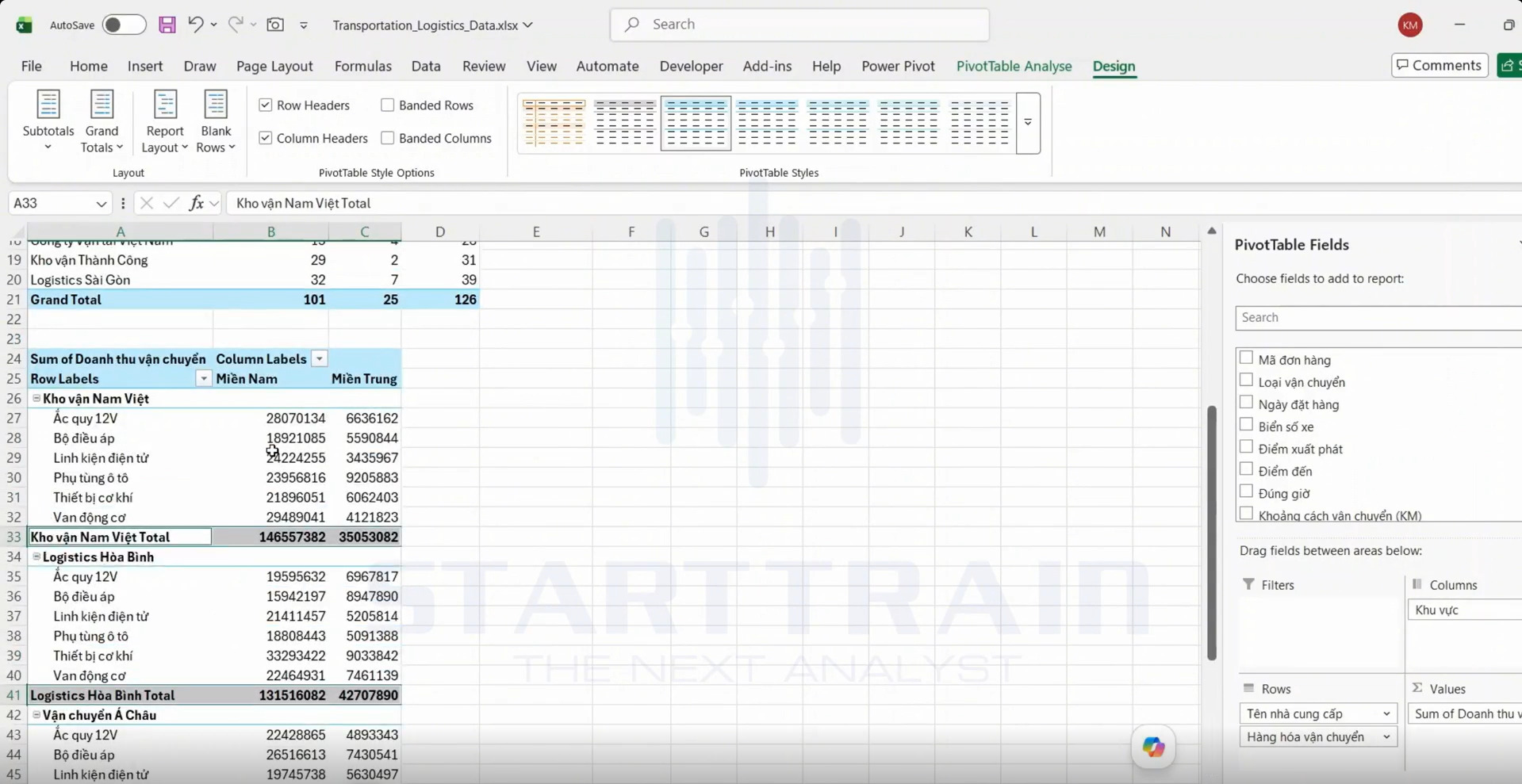Click the KM account avatar
Screen dimensions: 1522x784
click(x=1409, y=25)
